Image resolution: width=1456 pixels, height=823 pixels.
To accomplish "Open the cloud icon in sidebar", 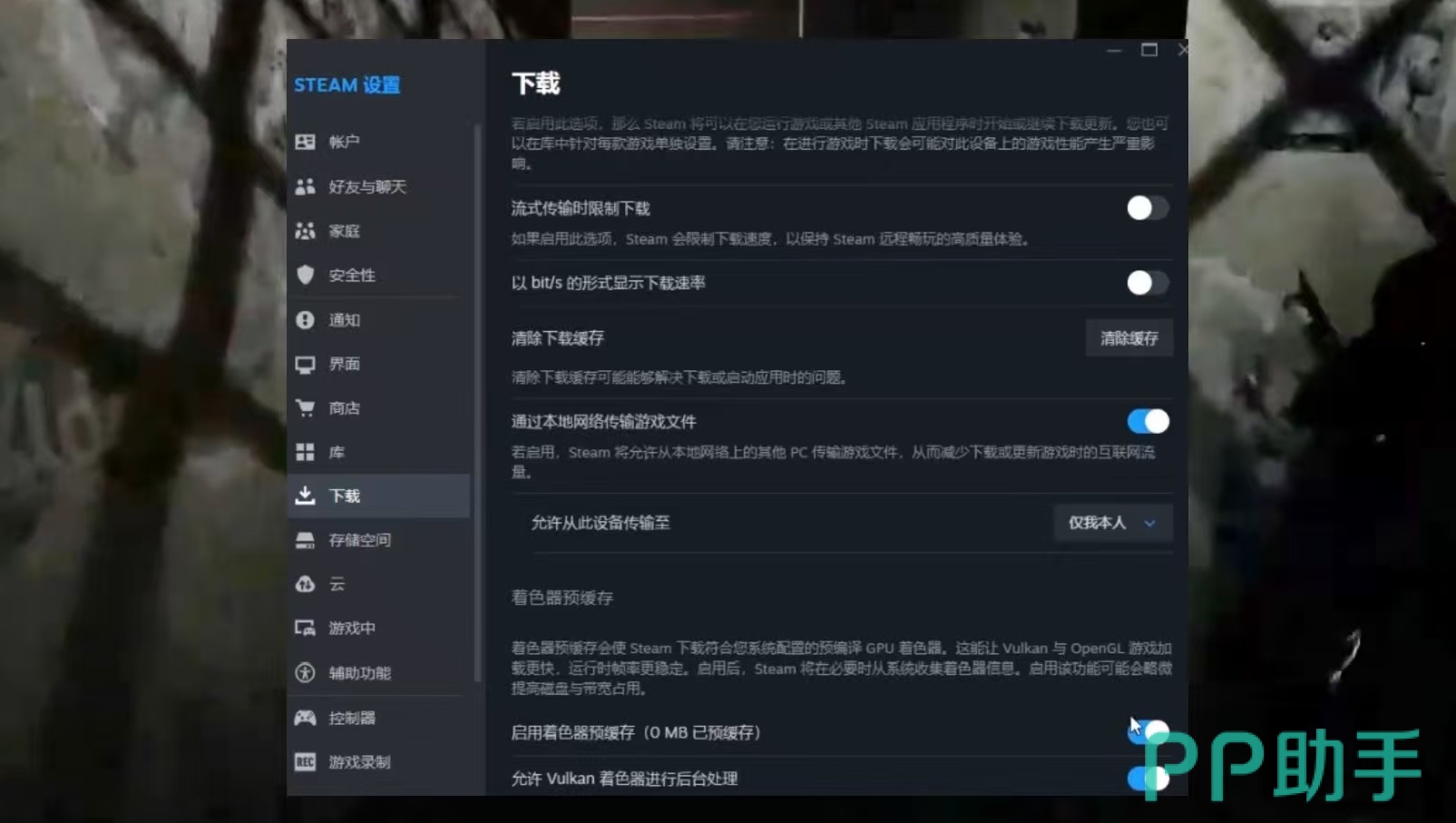I will 305,583.
